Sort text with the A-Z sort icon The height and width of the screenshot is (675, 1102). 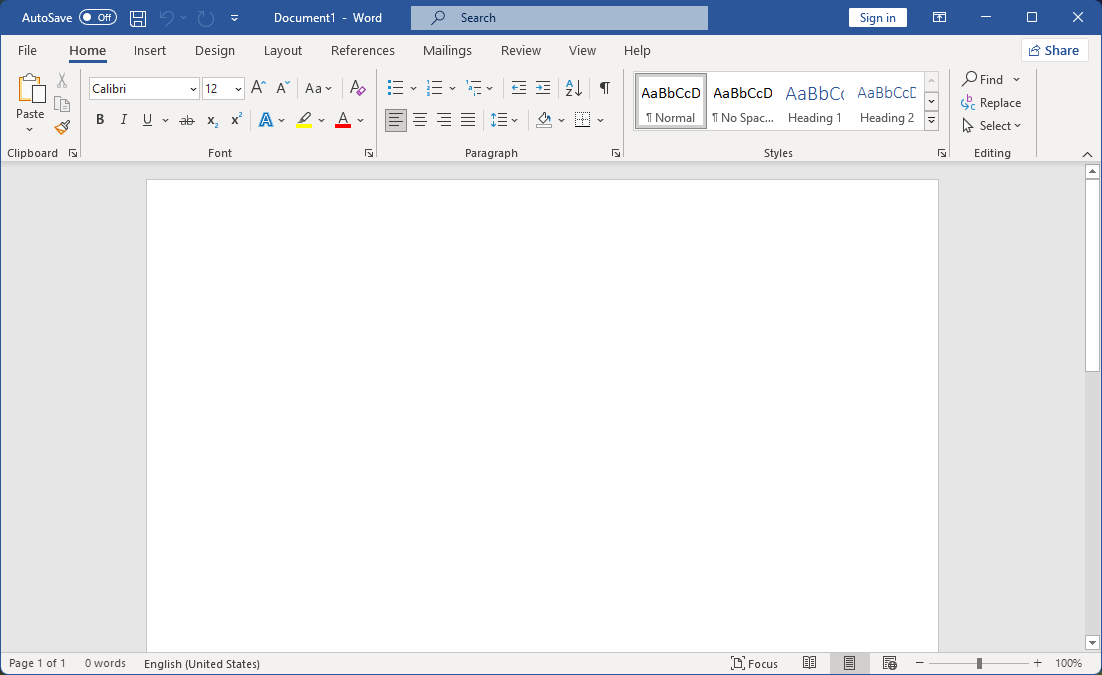click(573, 88)
